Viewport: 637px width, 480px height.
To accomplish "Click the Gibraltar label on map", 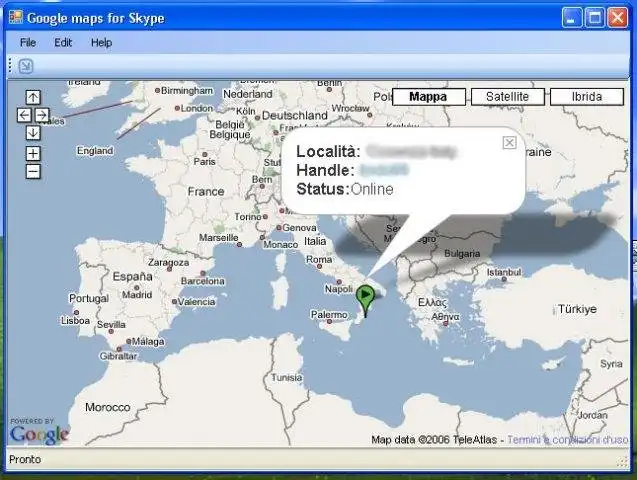I will tap(118, 356).
